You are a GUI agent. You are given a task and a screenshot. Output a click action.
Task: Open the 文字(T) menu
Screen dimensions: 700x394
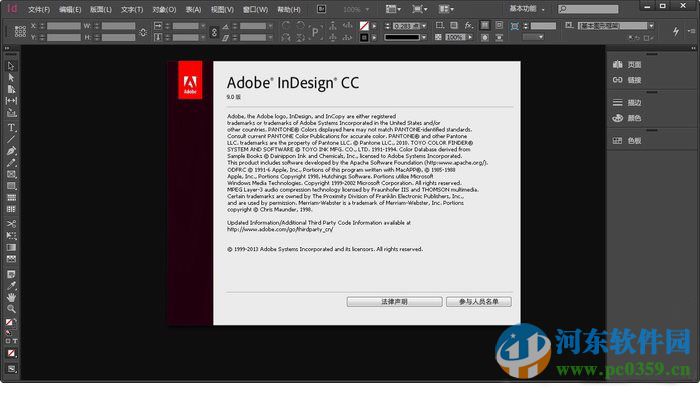point(132,9)
